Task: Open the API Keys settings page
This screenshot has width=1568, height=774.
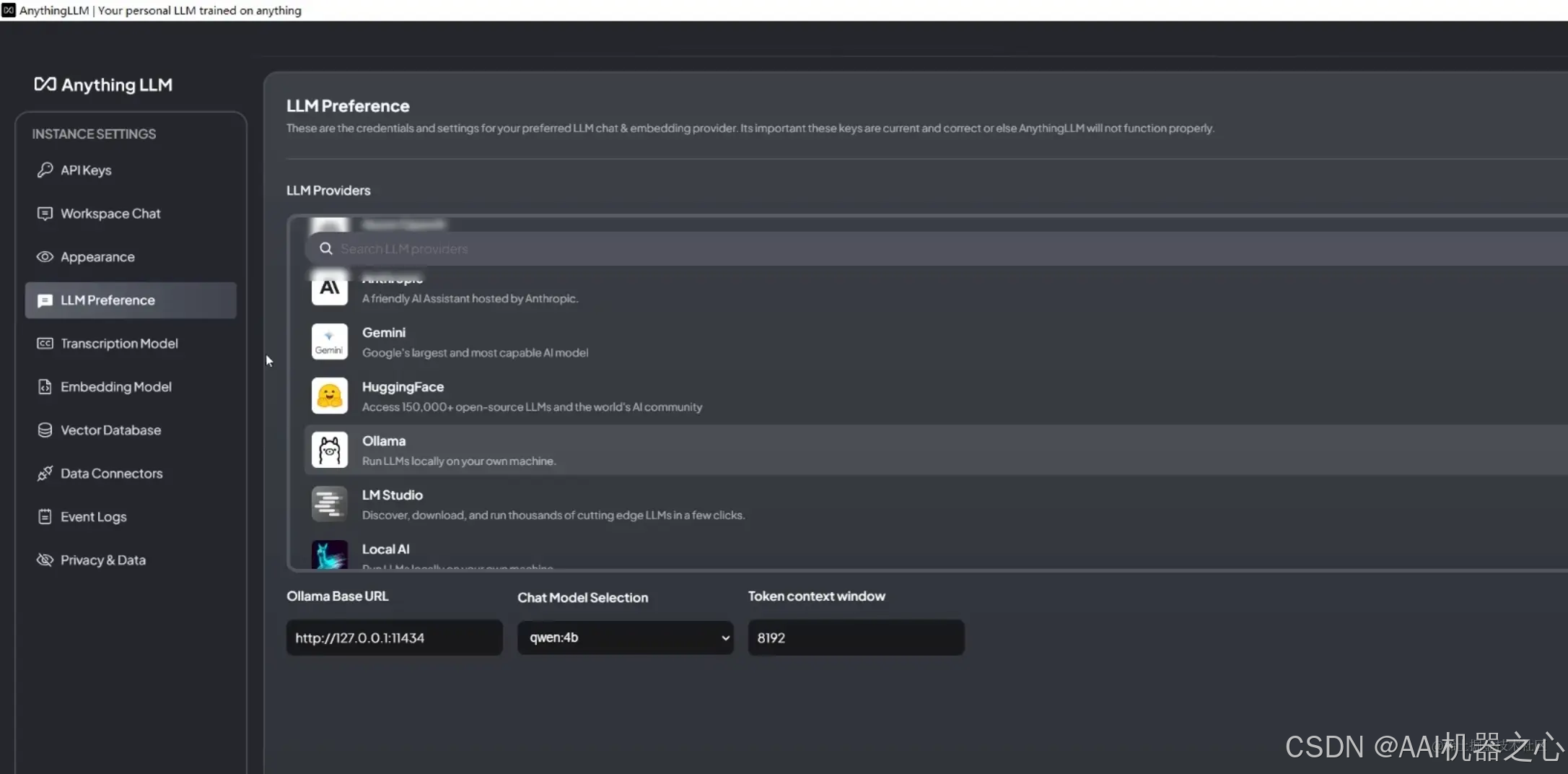Action: click(131, 170)
